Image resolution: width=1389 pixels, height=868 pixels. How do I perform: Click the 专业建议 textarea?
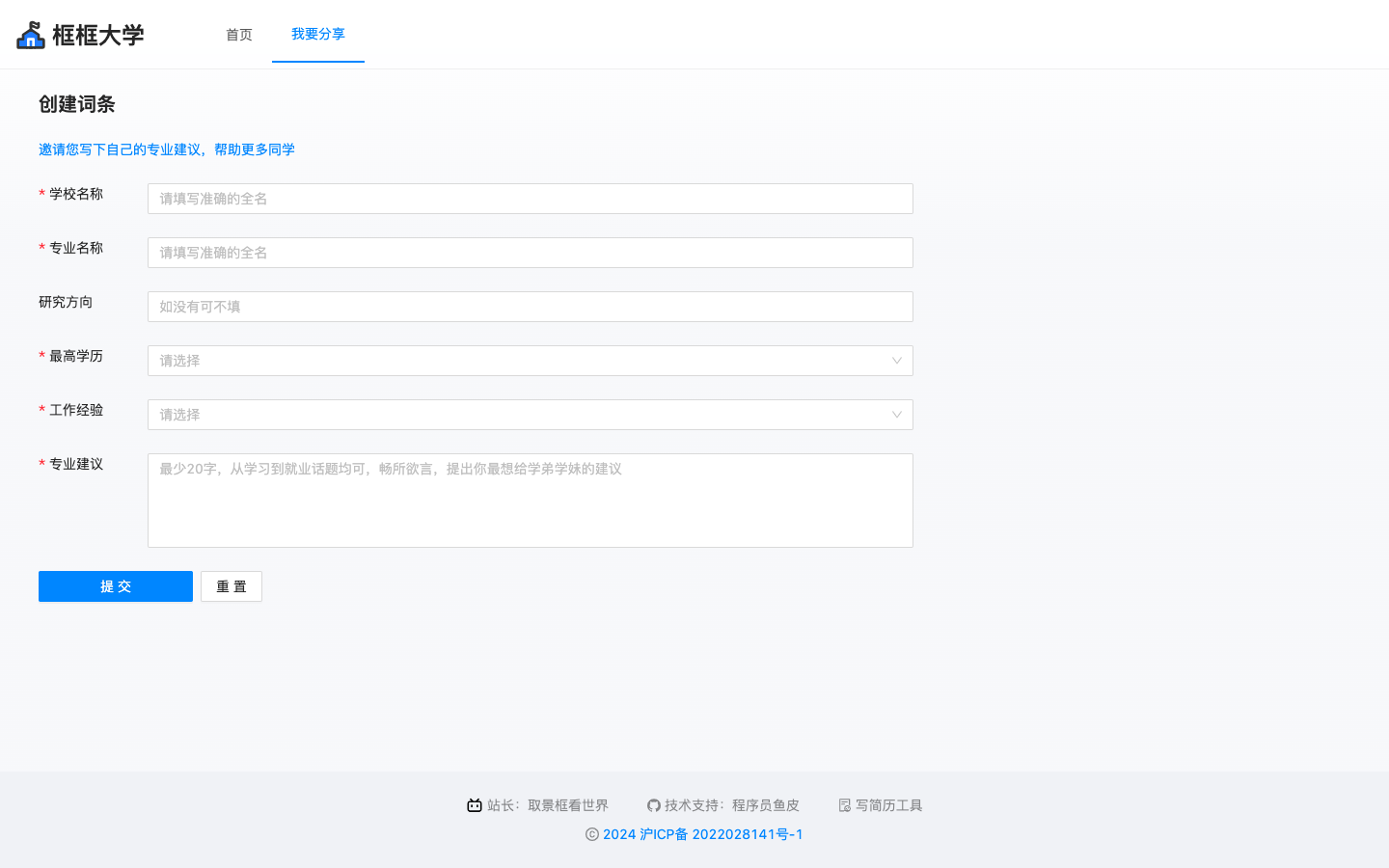pos(531,500)
